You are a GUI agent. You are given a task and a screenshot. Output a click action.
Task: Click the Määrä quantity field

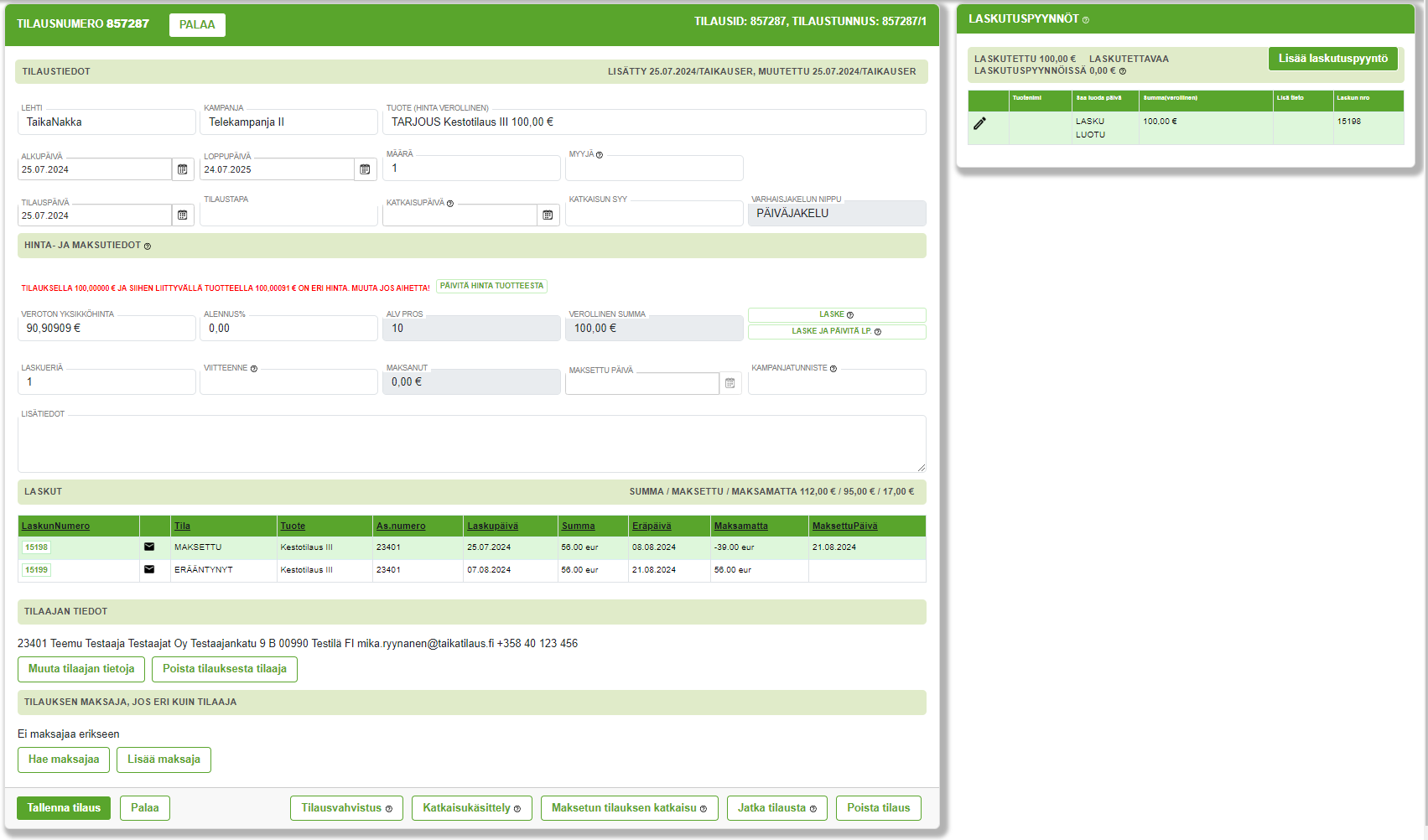471,169
